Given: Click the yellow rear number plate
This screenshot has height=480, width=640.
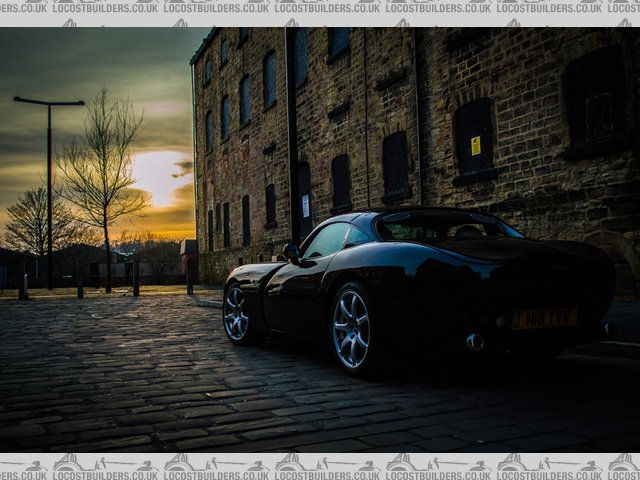Looking at the screenshot, I should click(x=544, y=318).
